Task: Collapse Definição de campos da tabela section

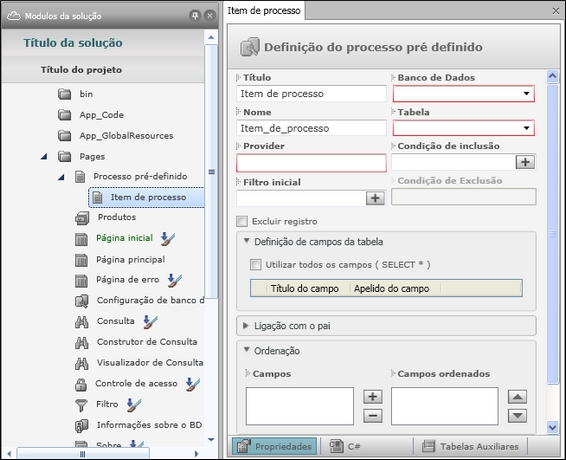Action: tap(247, 241)
